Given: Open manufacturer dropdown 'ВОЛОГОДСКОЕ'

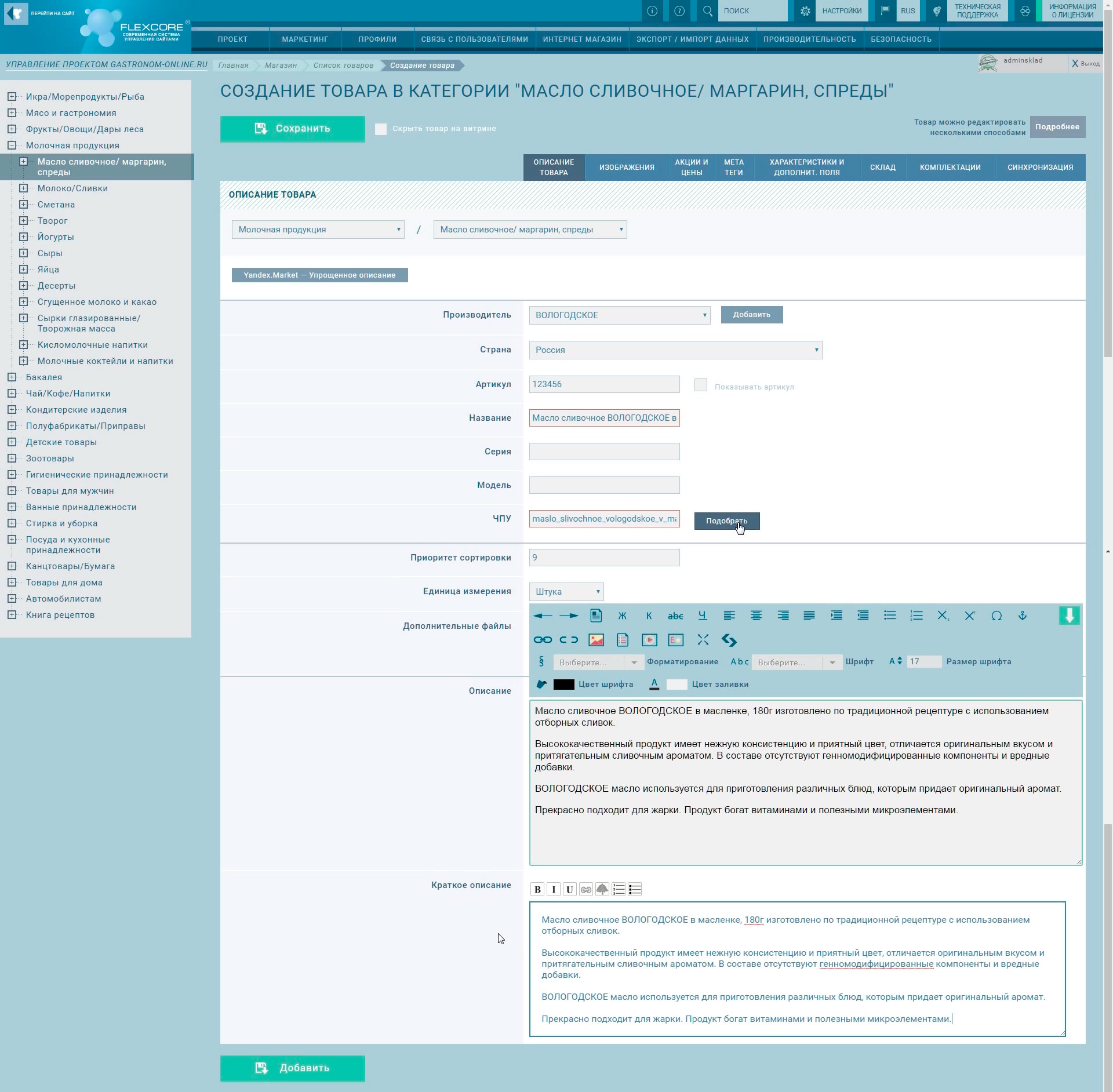Looking at the screenshot, I should click(620, 315).
